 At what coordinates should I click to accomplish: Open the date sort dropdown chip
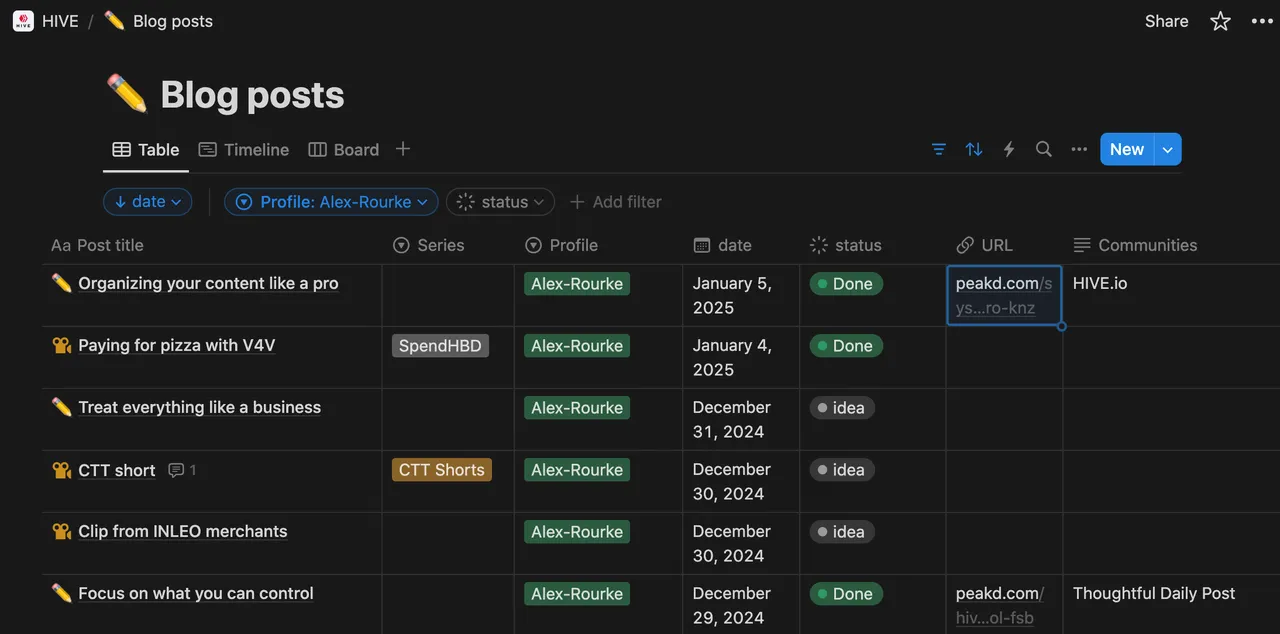148,202
